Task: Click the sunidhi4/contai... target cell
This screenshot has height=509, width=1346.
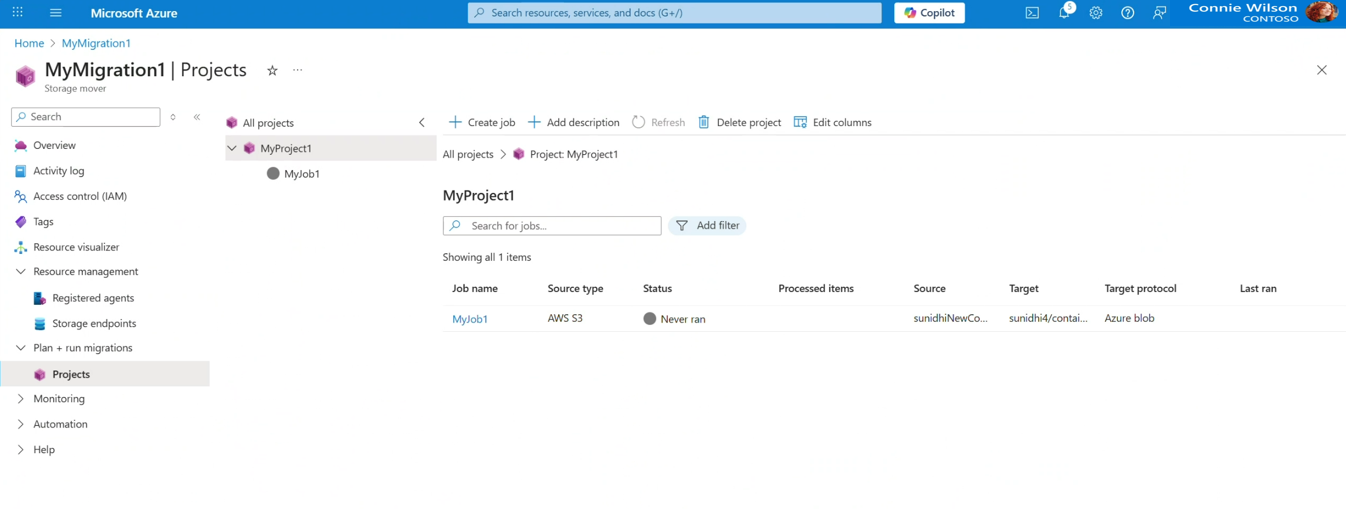Action: [1048, 318]
